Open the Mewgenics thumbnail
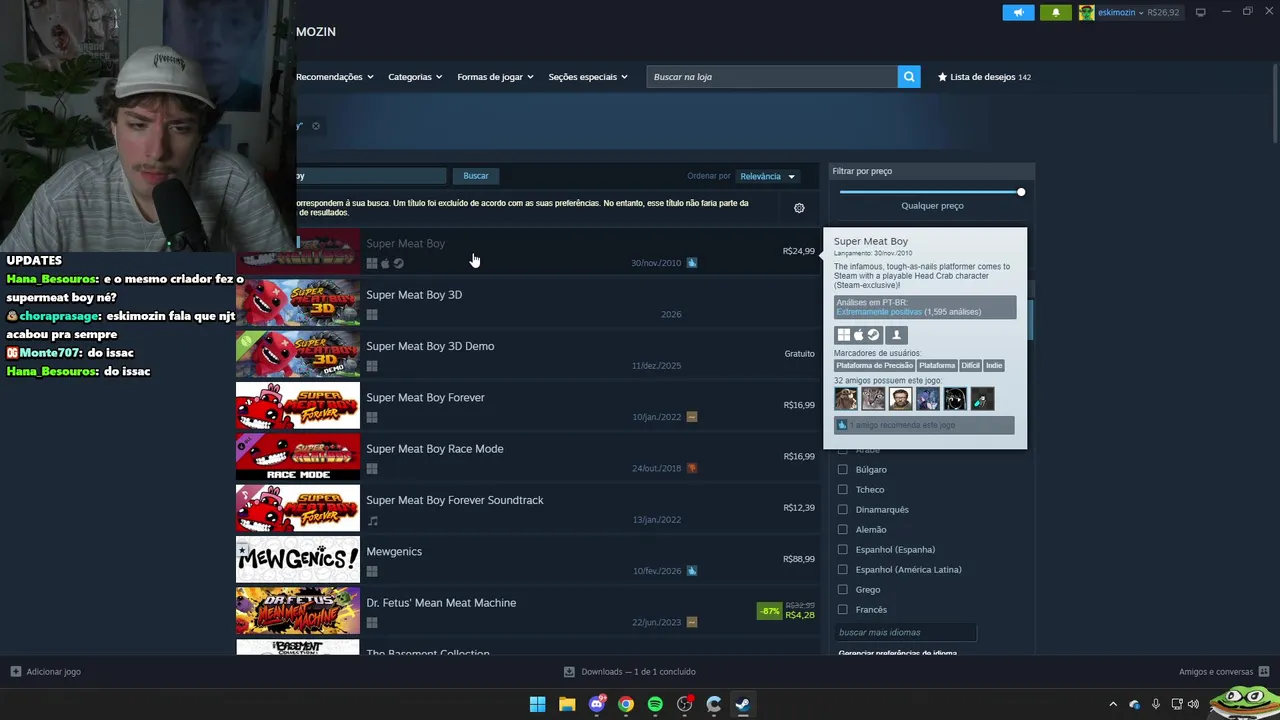The image size is (1280, 720). 298,559
